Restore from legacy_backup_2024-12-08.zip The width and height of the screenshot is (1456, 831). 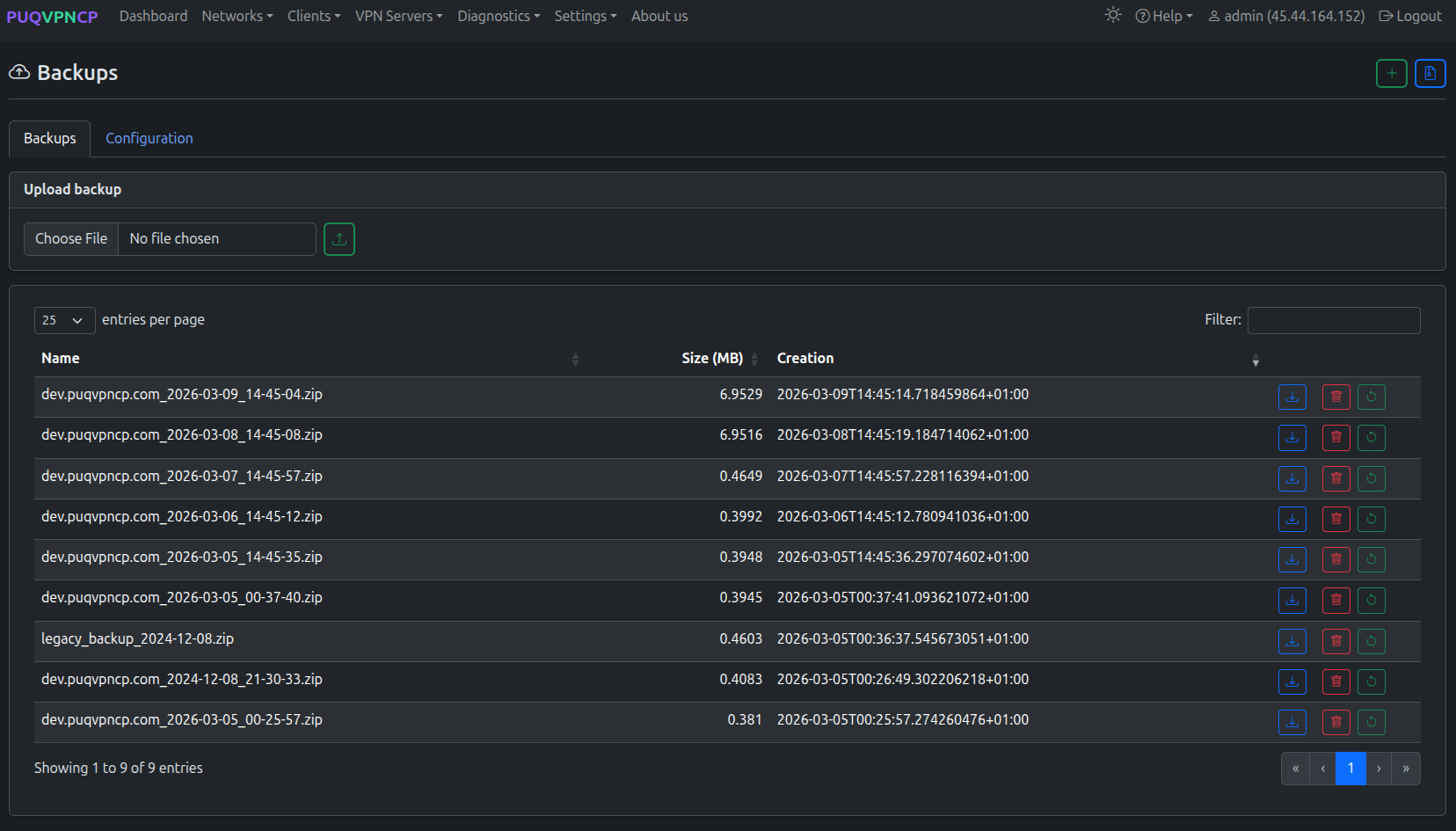[x=1371, y=641]
